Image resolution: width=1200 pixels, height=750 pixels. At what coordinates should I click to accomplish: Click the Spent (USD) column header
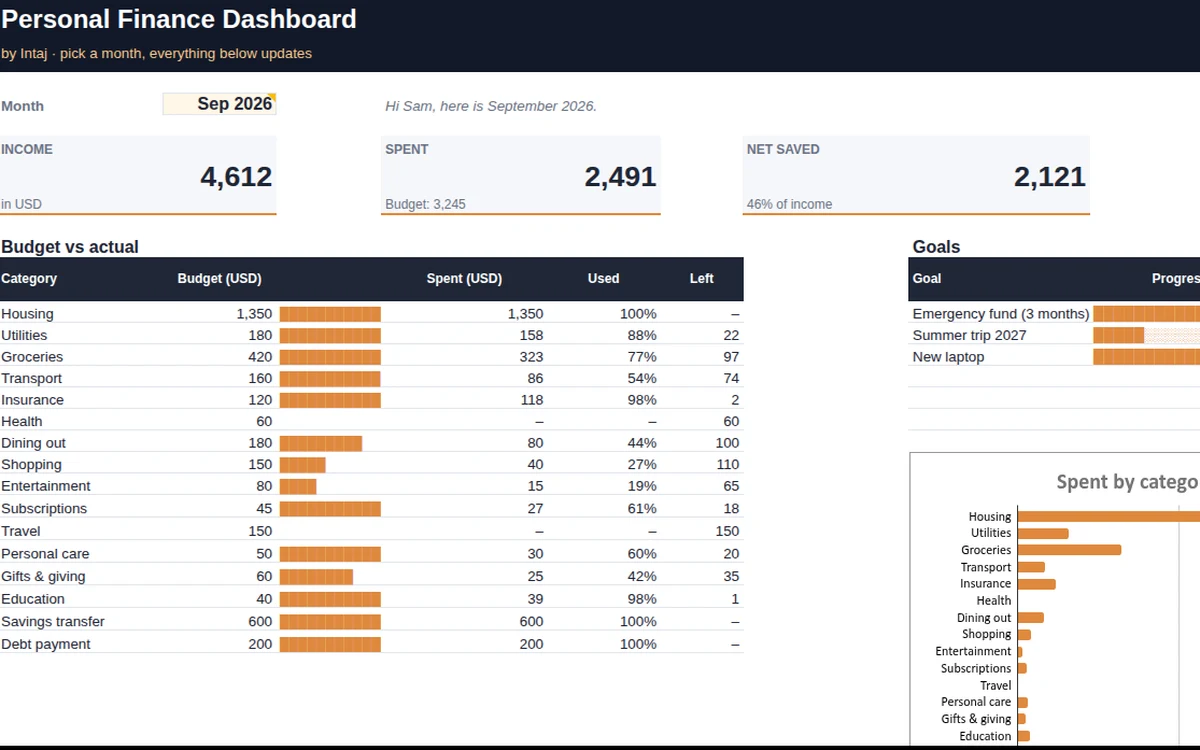click(x=464, y=279)
